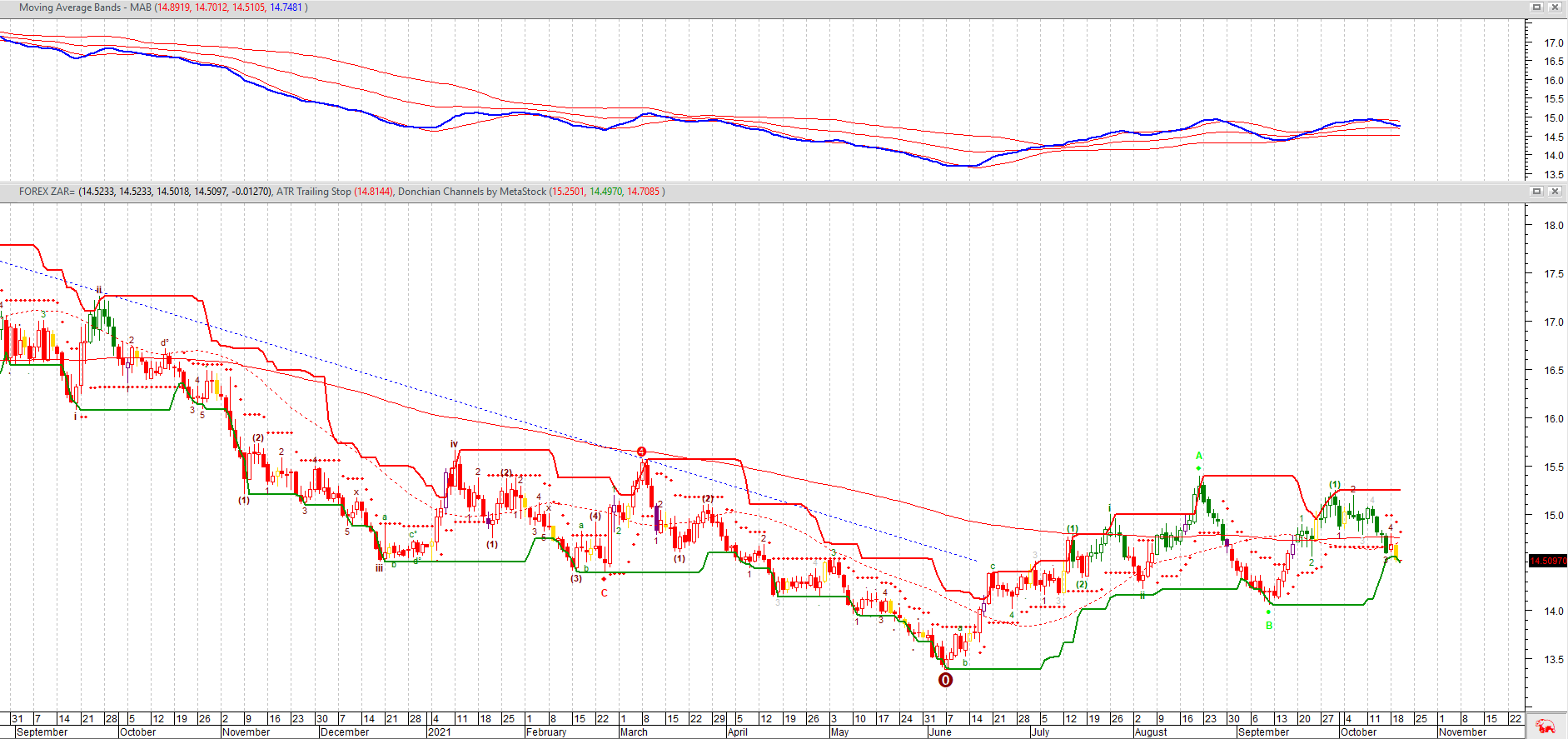The image size is (1568, 739).
Task: Click the April month label
Action: [738, 732]
